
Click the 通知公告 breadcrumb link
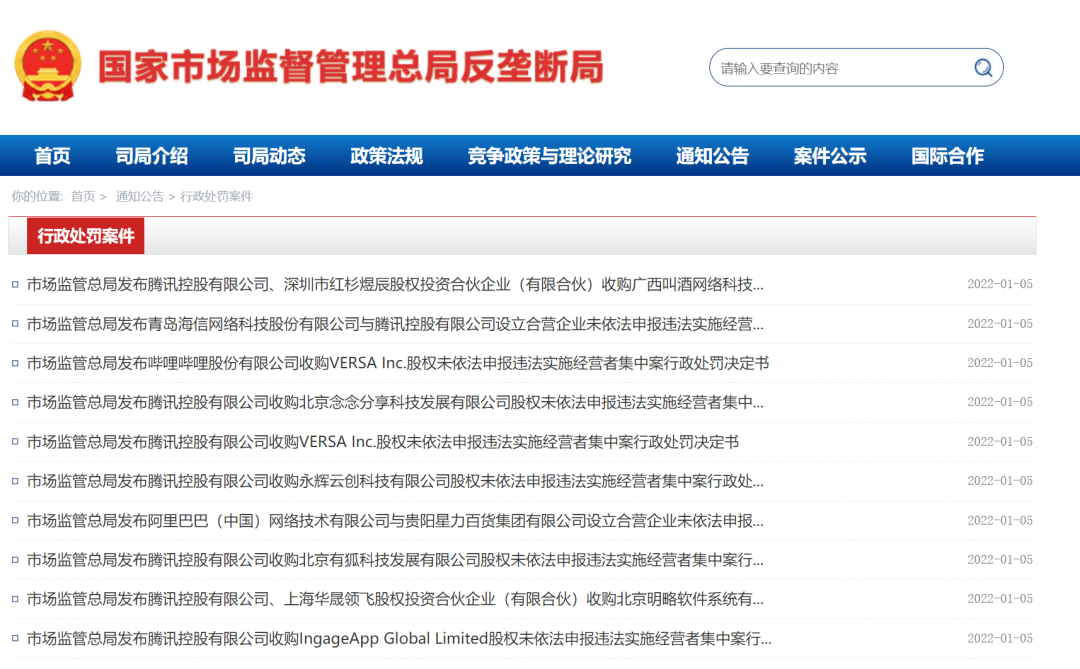[139, 196]
